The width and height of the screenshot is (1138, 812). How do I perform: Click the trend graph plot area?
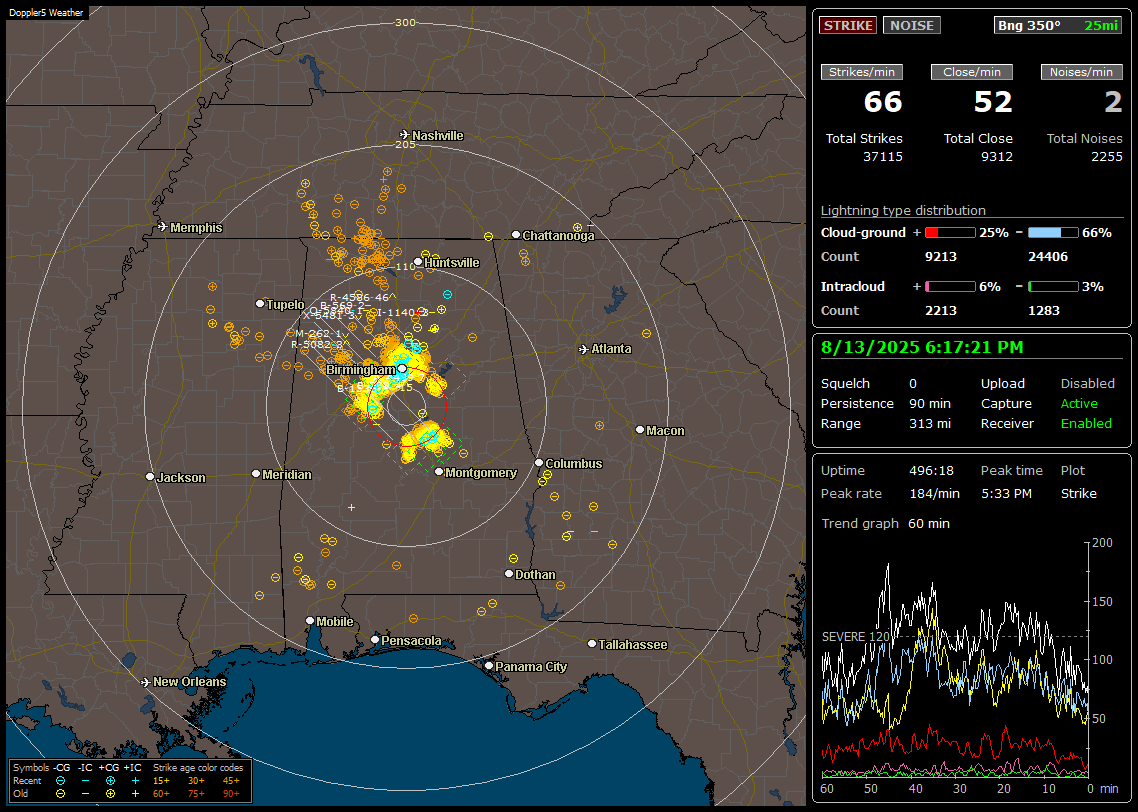coord(954,659)
